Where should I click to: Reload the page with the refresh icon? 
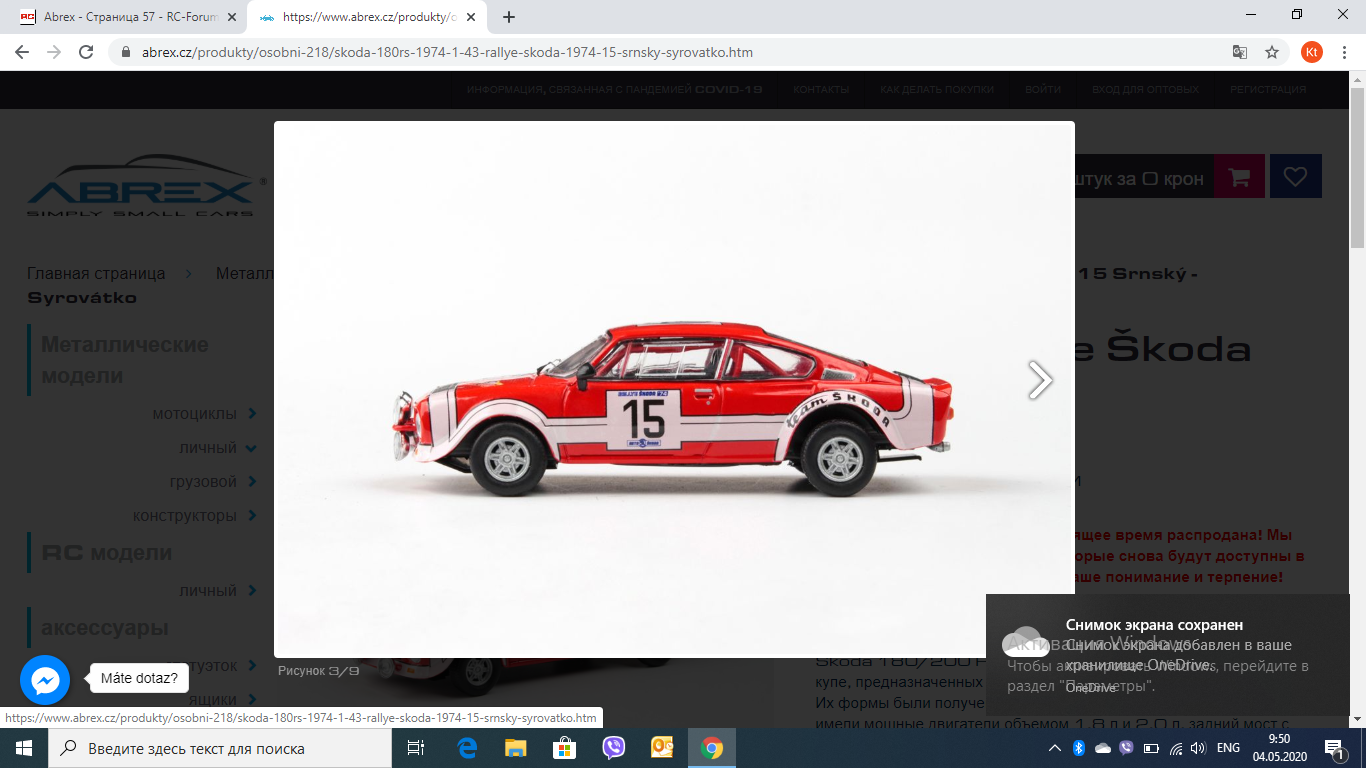point(86,52)
